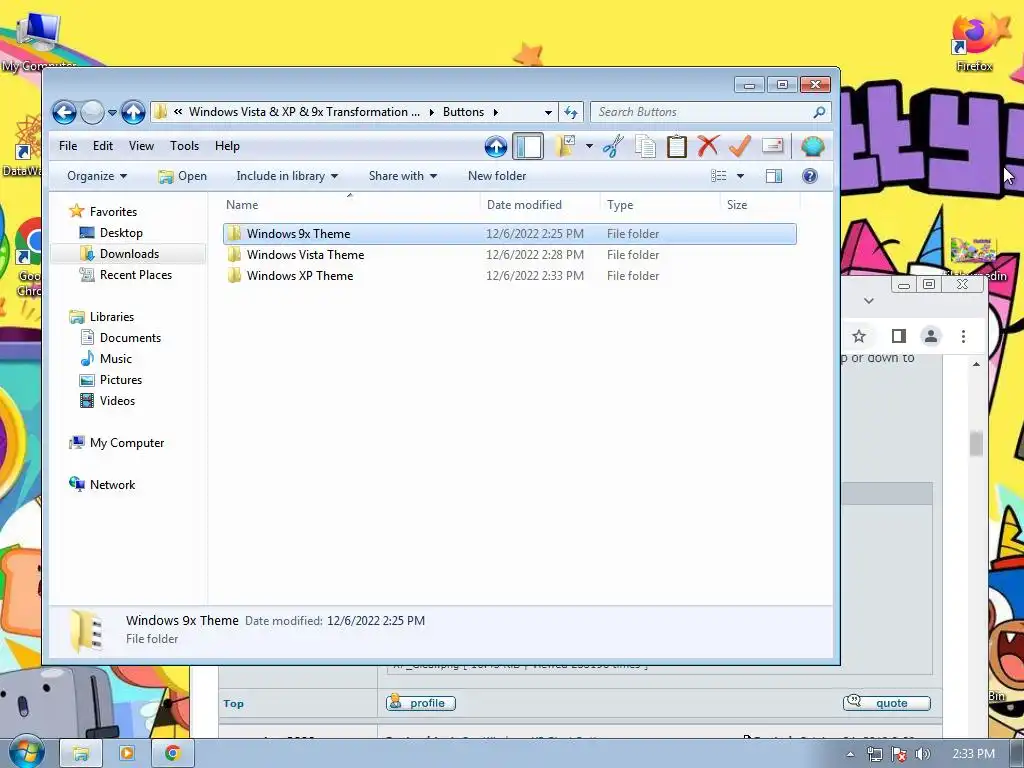
Task: Expand Include in library menu
Action: coord(287,176)
